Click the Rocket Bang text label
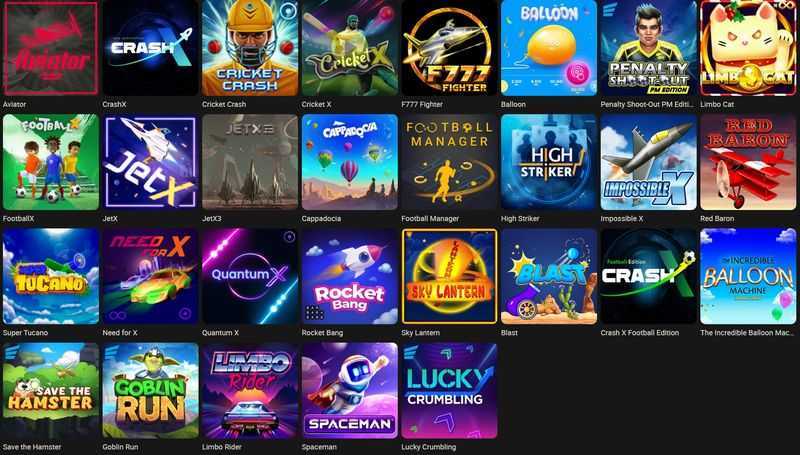The height and width of the screenshot is (455, 800). (x=322, y=333)
